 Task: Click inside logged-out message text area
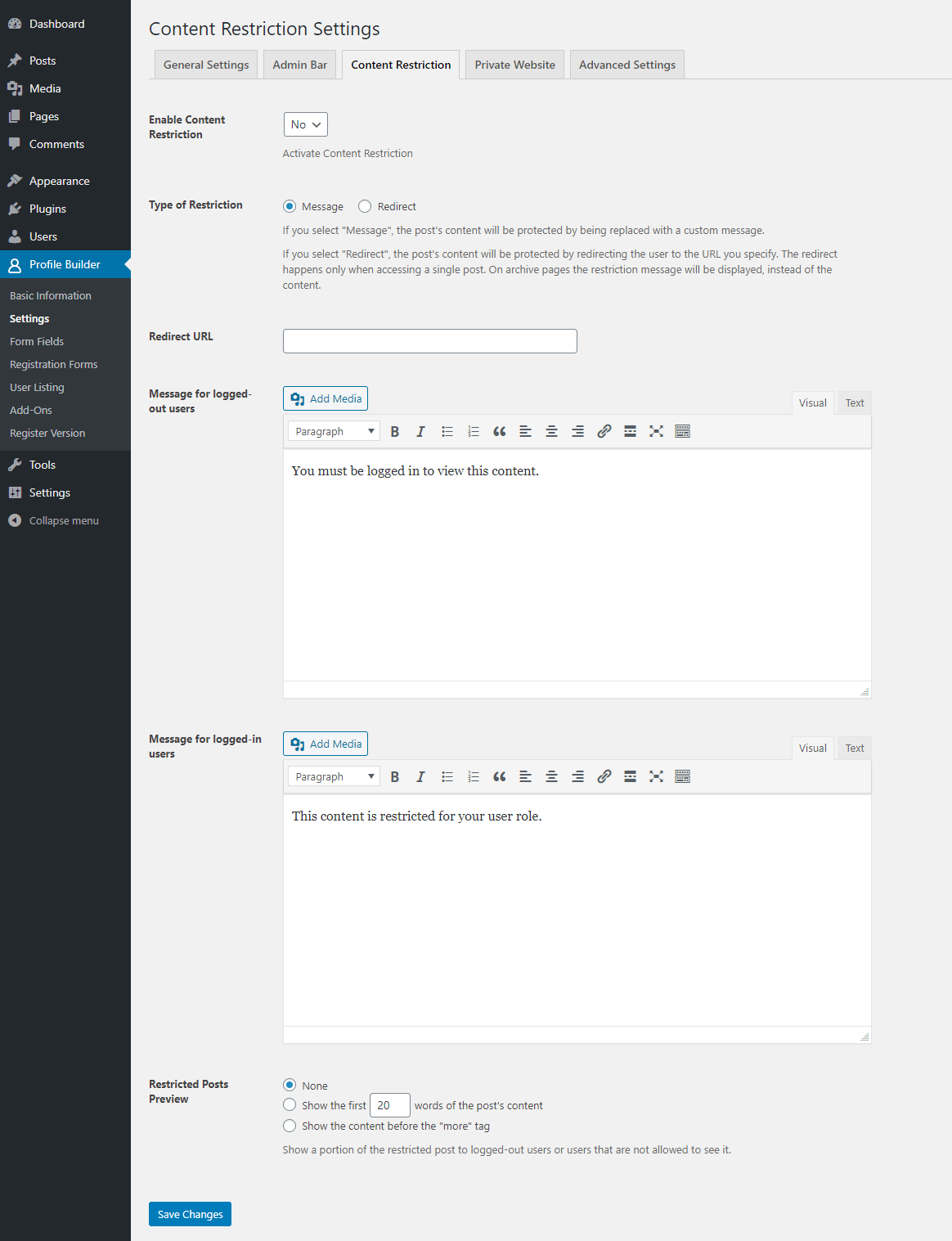[577, 564]
